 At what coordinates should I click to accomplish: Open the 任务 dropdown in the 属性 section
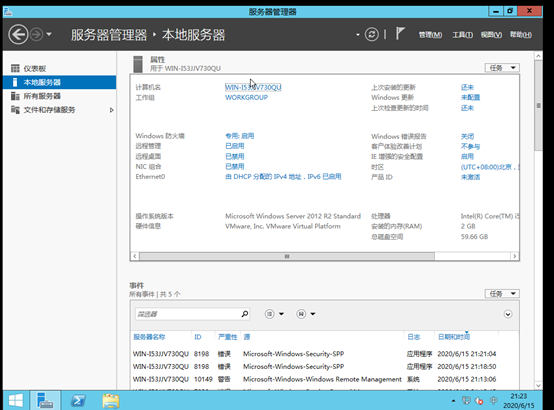tap(502, 68)
